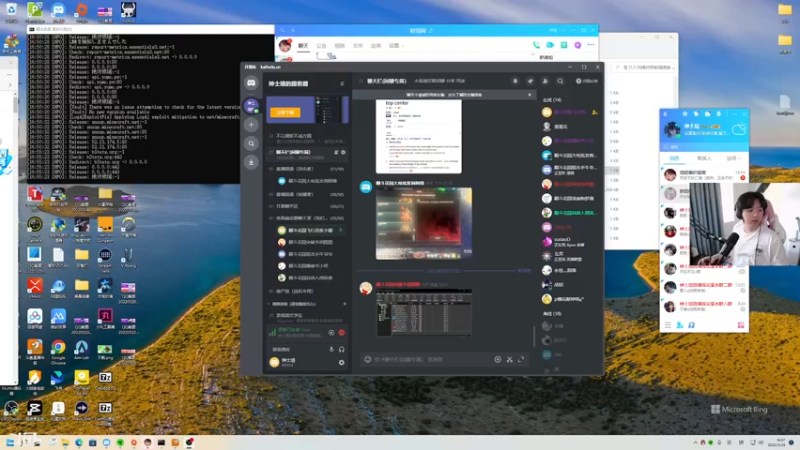The image size is (800, 450).
Task: Open own avatar in Kaiheila user bar
Action: tap(274, 362)
